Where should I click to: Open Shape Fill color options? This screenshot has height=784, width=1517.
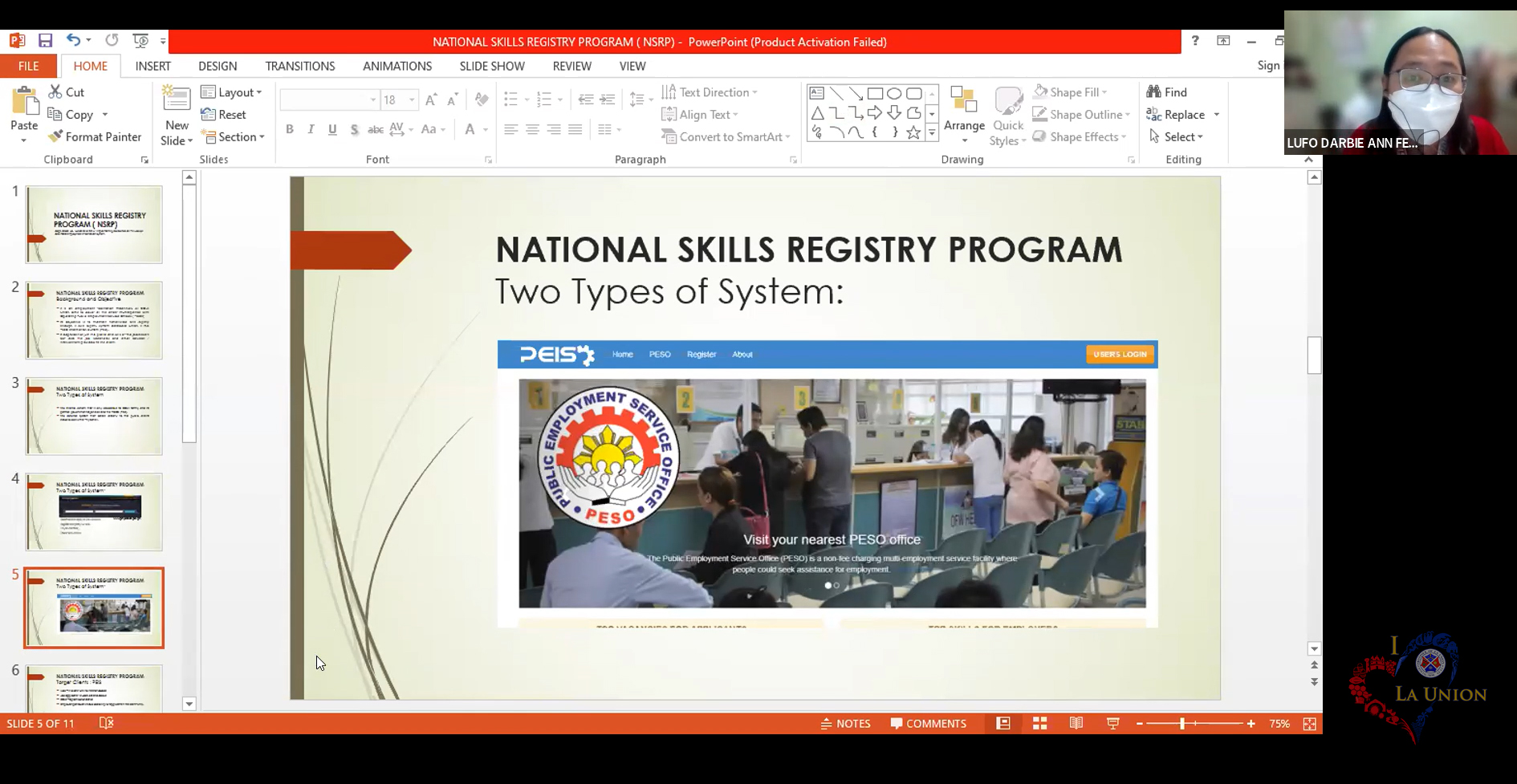(1071, 92)
